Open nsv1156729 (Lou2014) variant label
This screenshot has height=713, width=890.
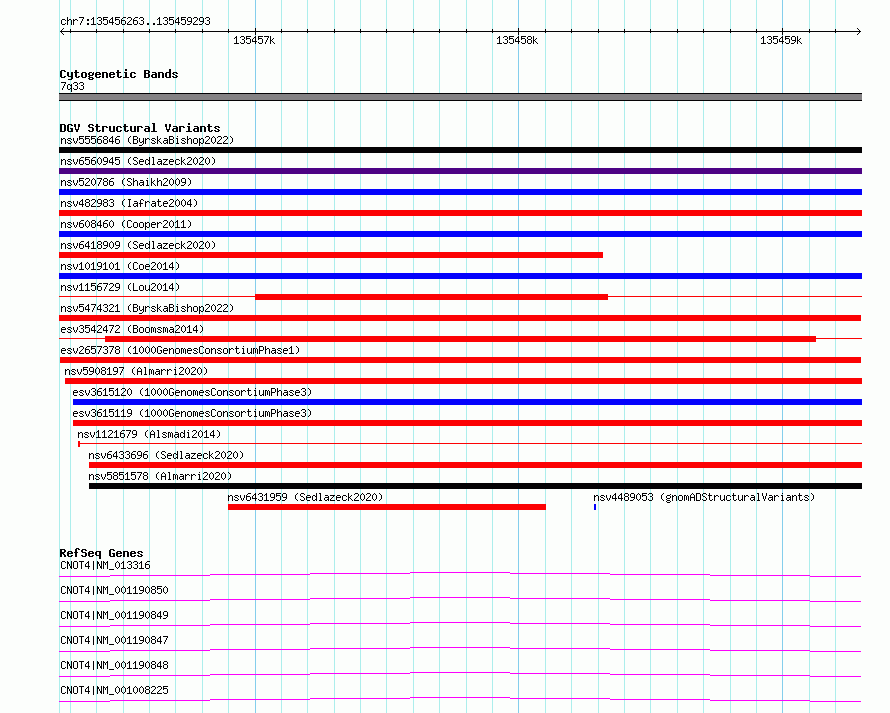point(120,287)
